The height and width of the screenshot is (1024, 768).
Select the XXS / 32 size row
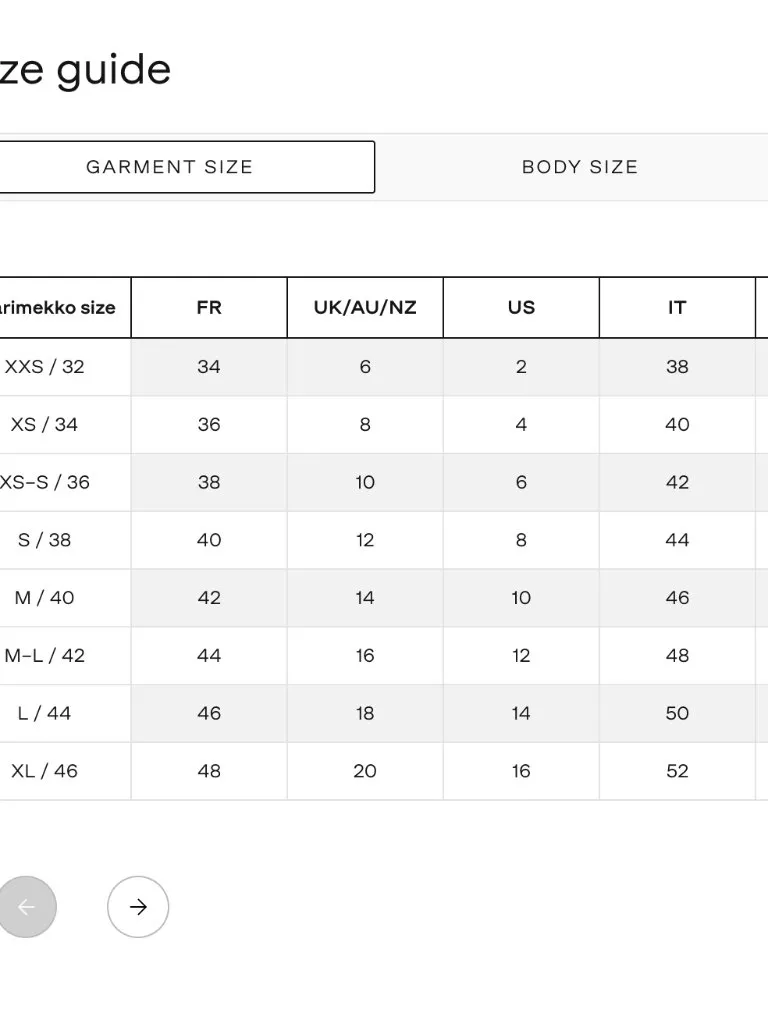pos(384,367)
